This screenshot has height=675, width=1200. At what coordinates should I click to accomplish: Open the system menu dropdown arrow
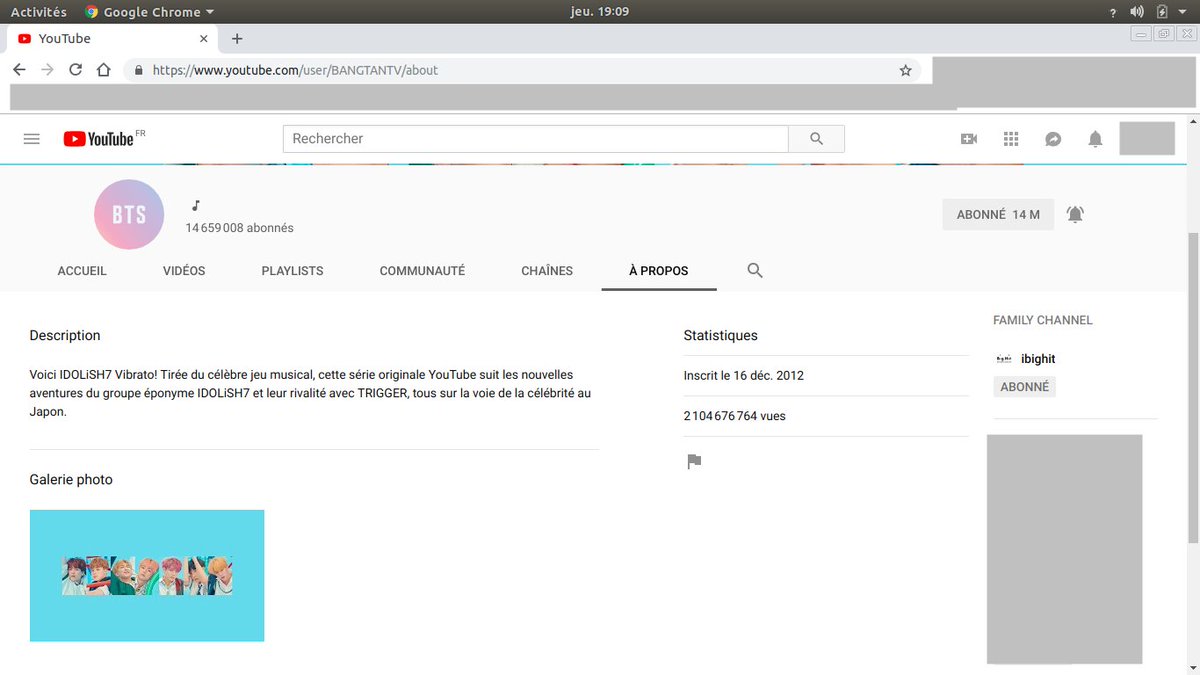(1185, 12)
